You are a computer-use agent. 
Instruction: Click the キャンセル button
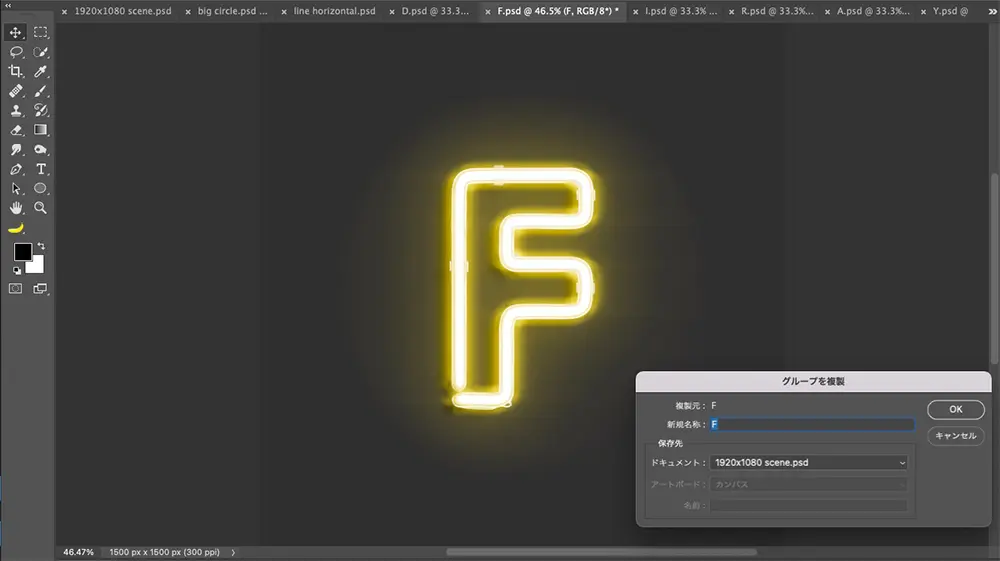955,436
